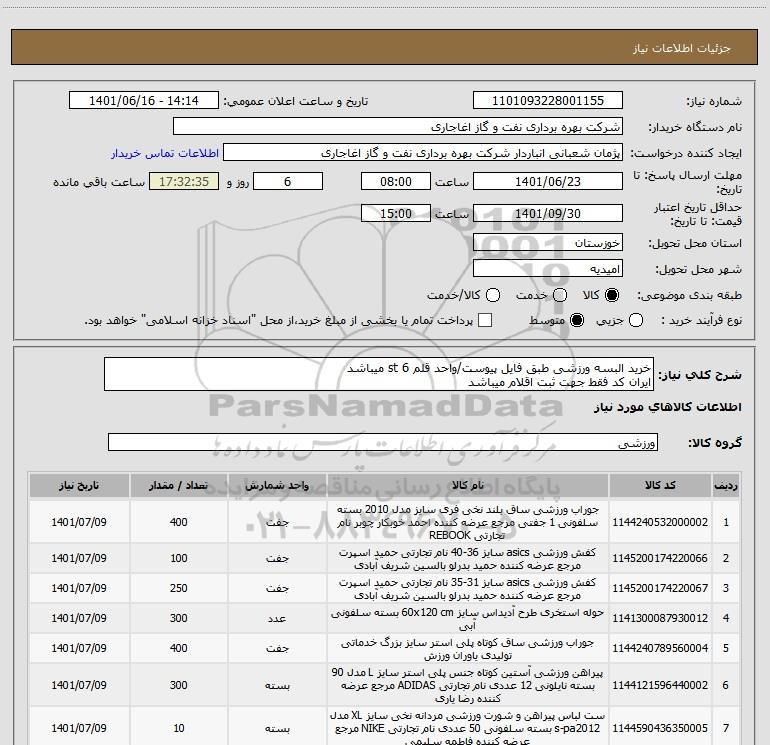The height and width of the screenshot is (745, 770).
Task: Focus the response deadline date 1401/06/23
Action: click(547, 182)
